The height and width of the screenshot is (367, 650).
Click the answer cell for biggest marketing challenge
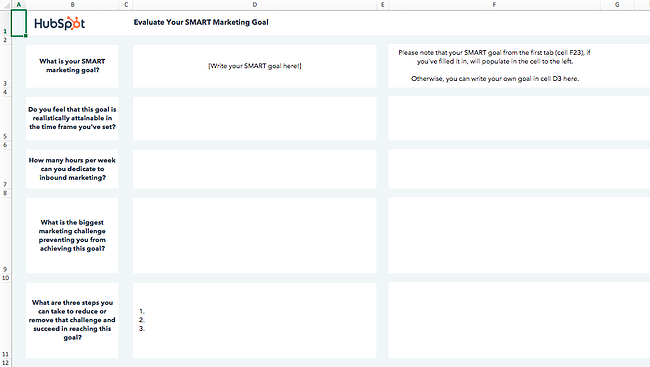coord(255,236)
